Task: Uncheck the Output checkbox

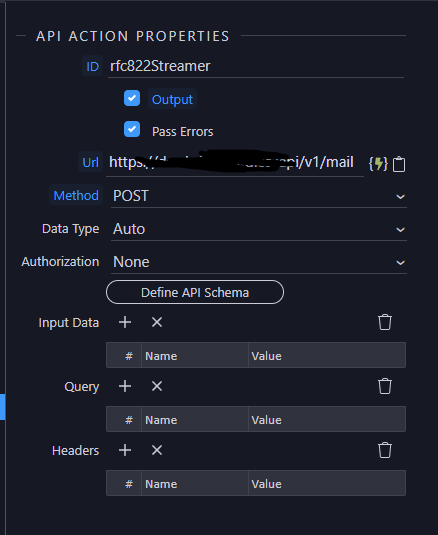Action: click(x=132, y=98)
